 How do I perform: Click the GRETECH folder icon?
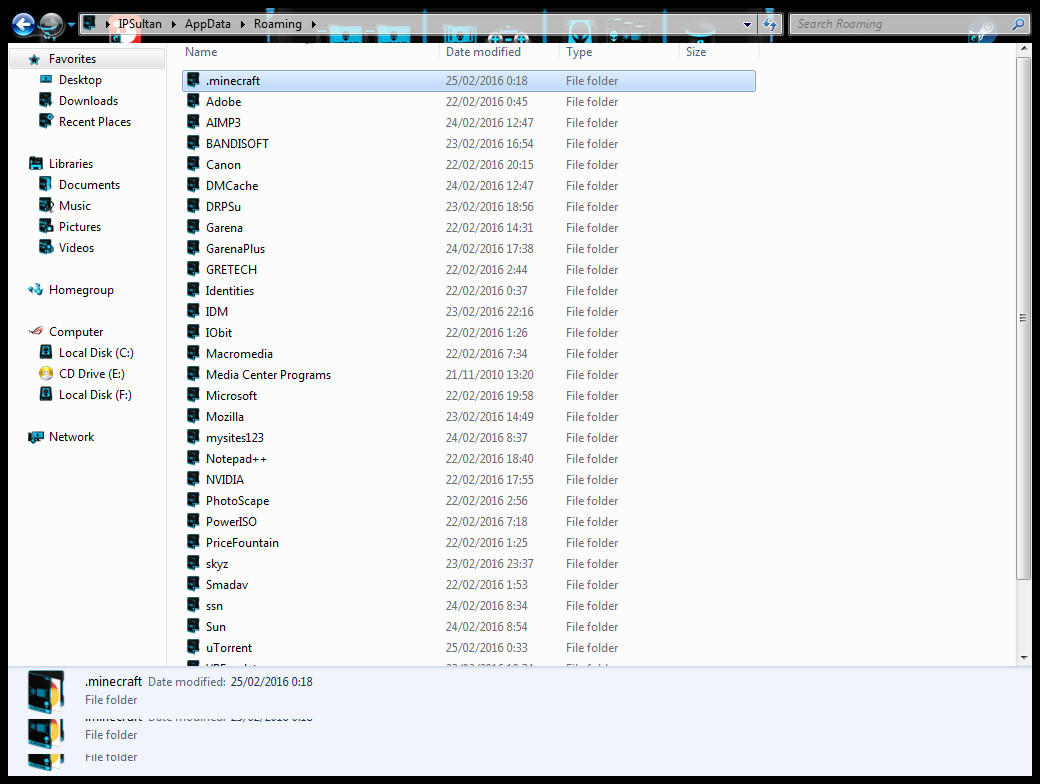click(x=193, y=269)
